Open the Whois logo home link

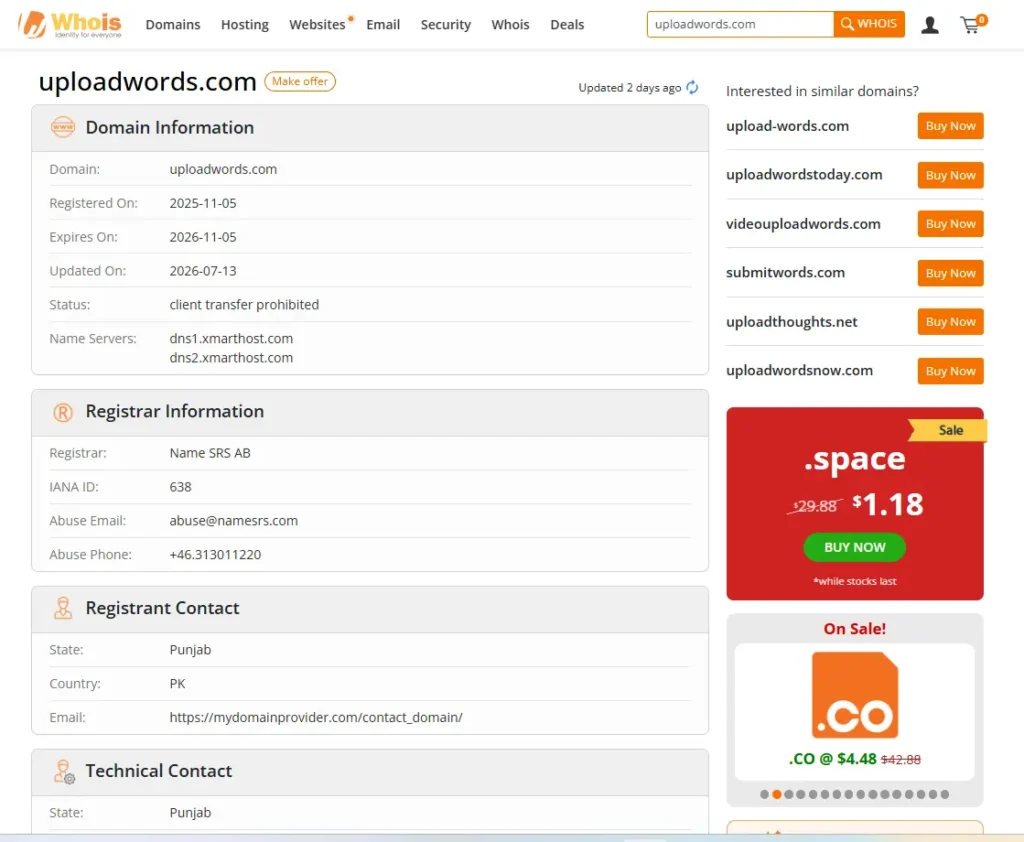point(70,25)
